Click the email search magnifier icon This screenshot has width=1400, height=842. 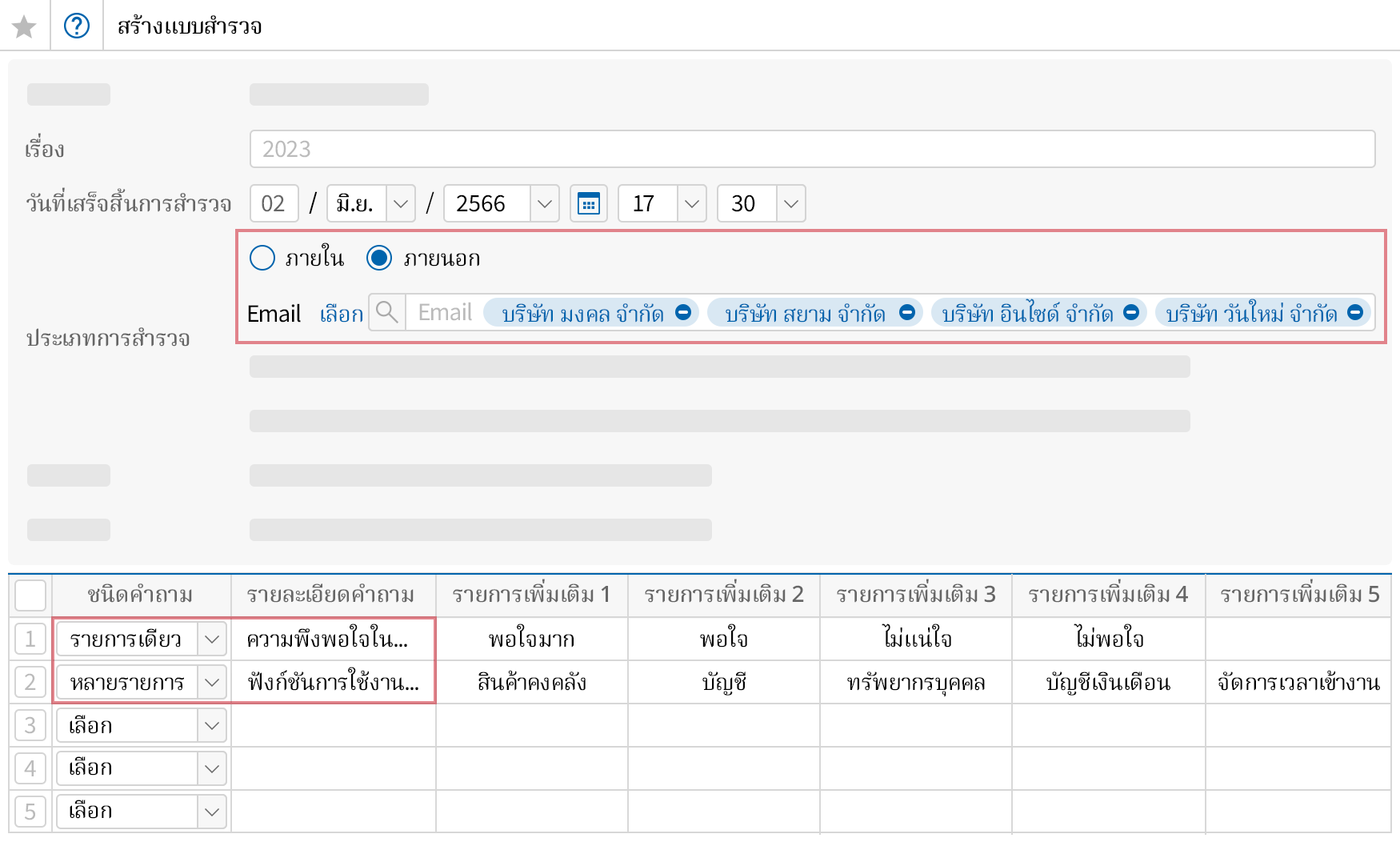[x=387, y=312]
